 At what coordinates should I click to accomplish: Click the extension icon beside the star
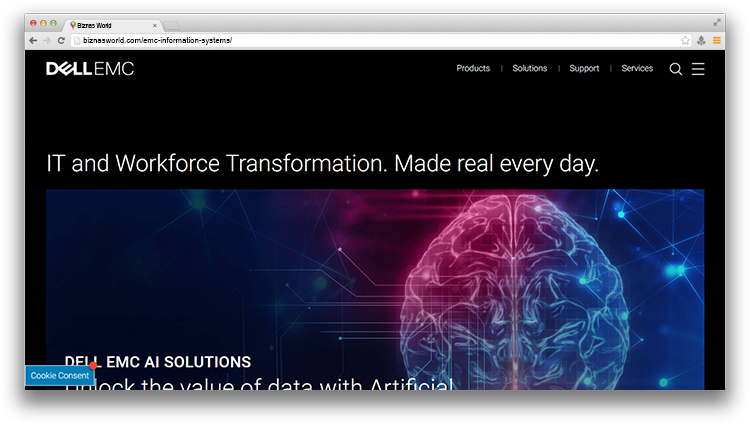pos(701,41)
